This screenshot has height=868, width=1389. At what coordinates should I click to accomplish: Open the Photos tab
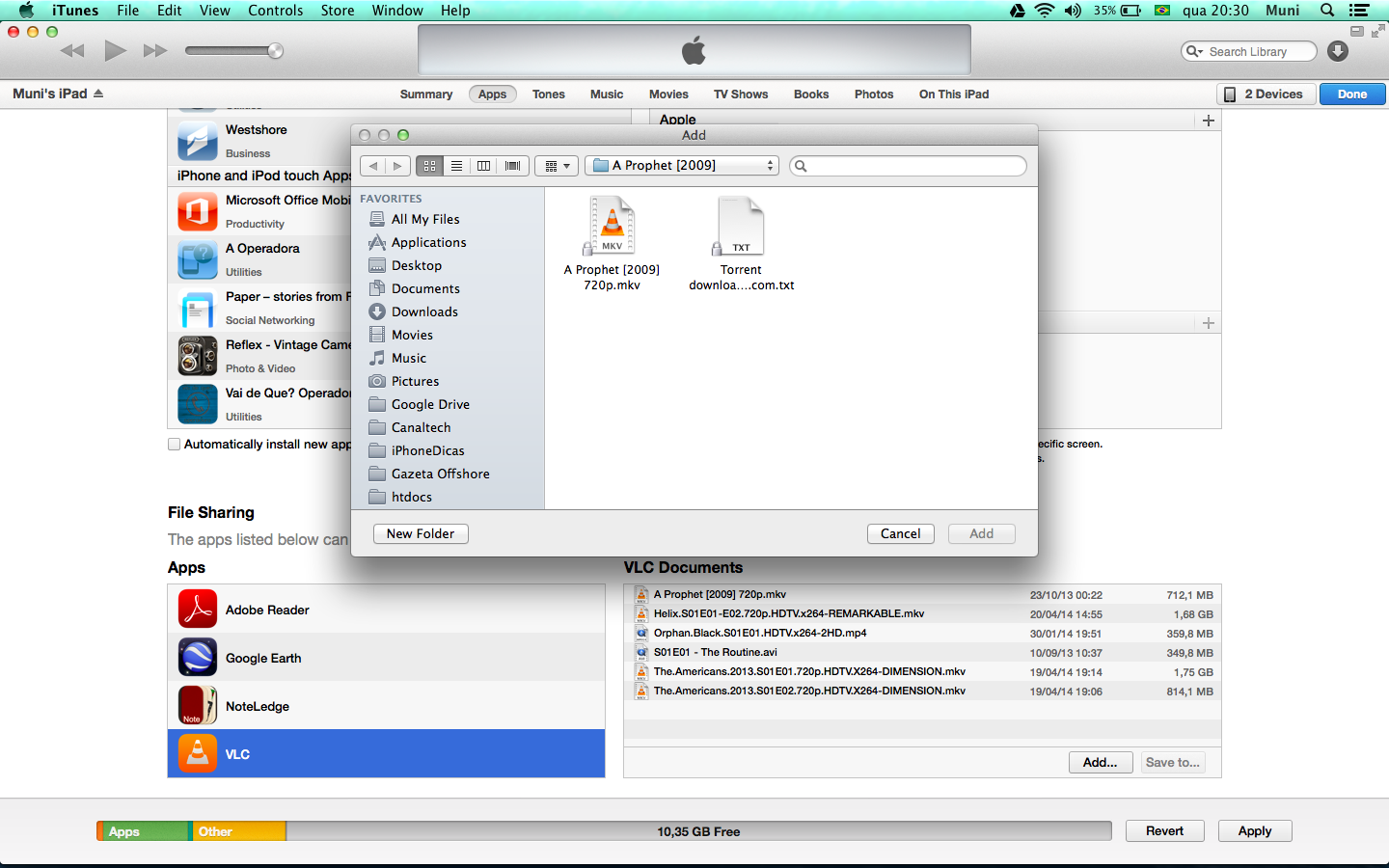coord(874,95)
